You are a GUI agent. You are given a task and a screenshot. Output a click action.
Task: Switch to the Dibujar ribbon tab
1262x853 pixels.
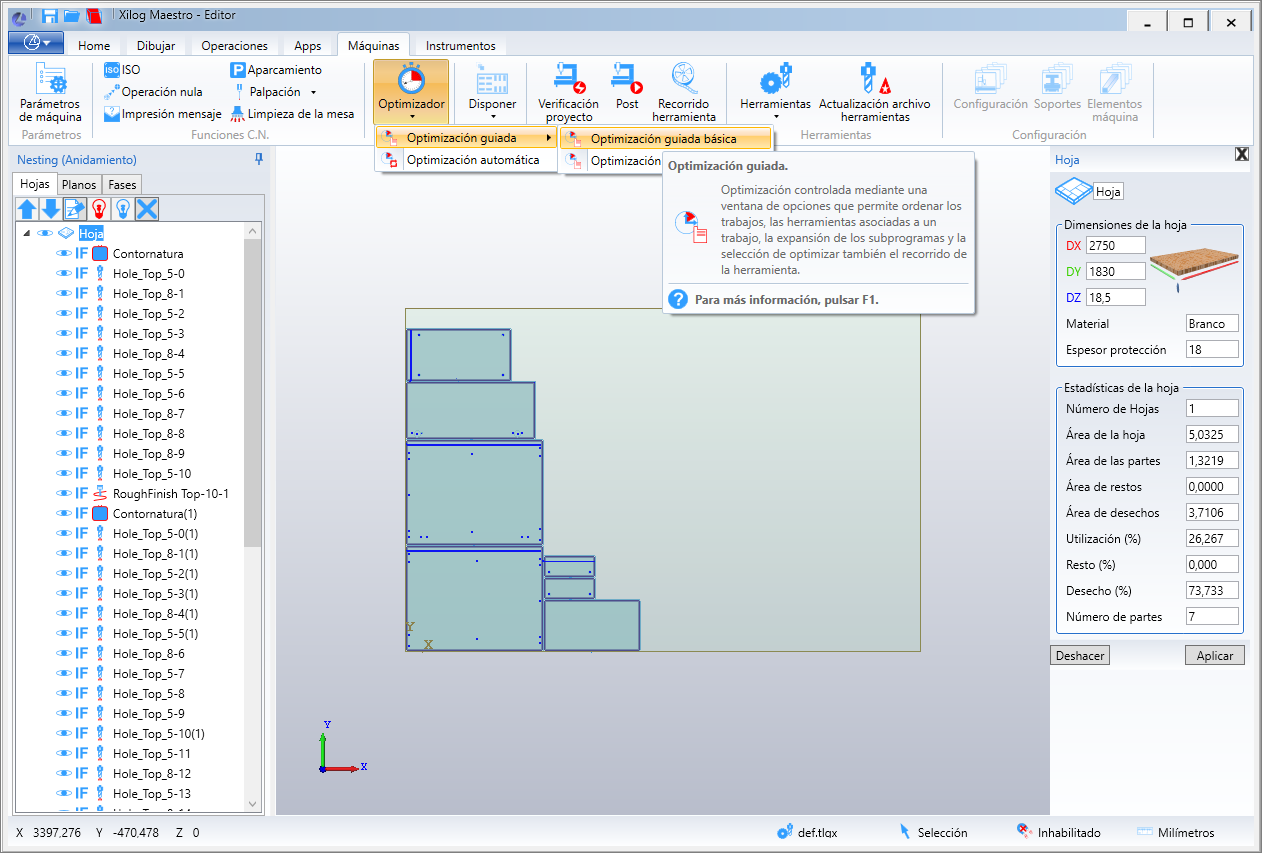tap(155, 45)
